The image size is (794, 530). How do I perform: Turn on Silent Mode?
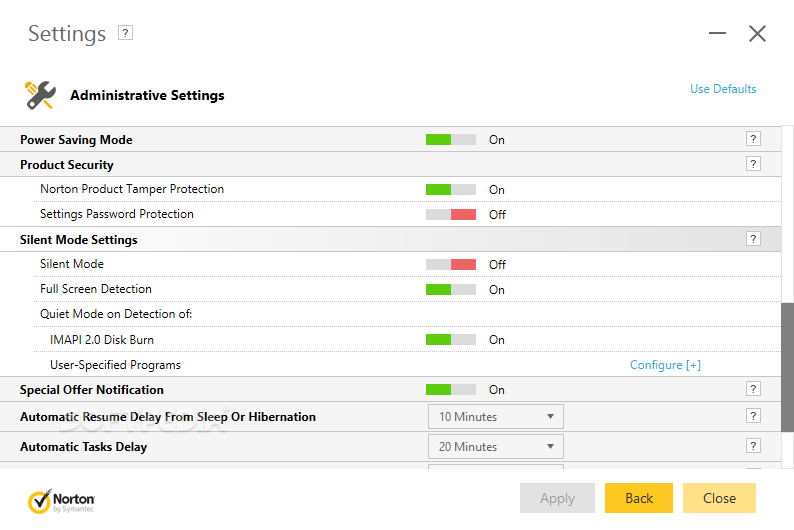click(x=451, y=265)
